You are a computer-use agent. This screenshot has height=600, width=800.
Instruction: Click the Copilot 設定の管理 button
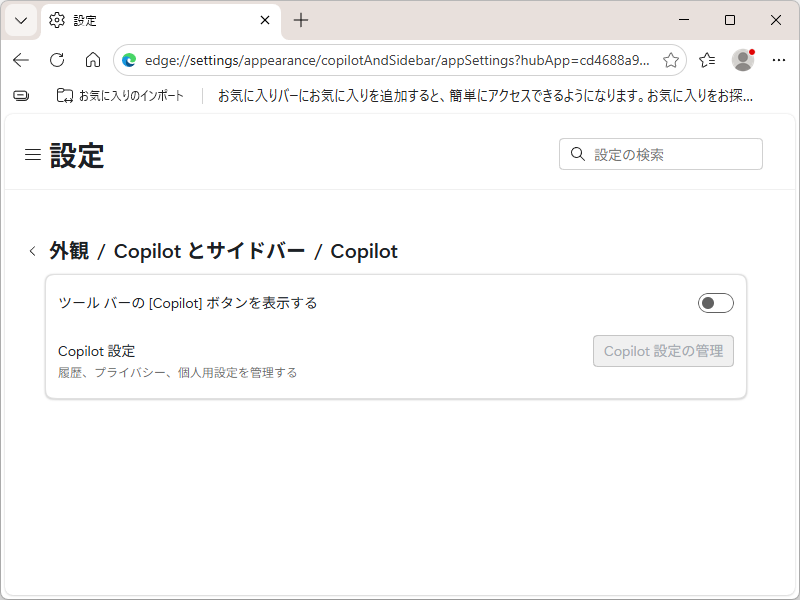663,351
